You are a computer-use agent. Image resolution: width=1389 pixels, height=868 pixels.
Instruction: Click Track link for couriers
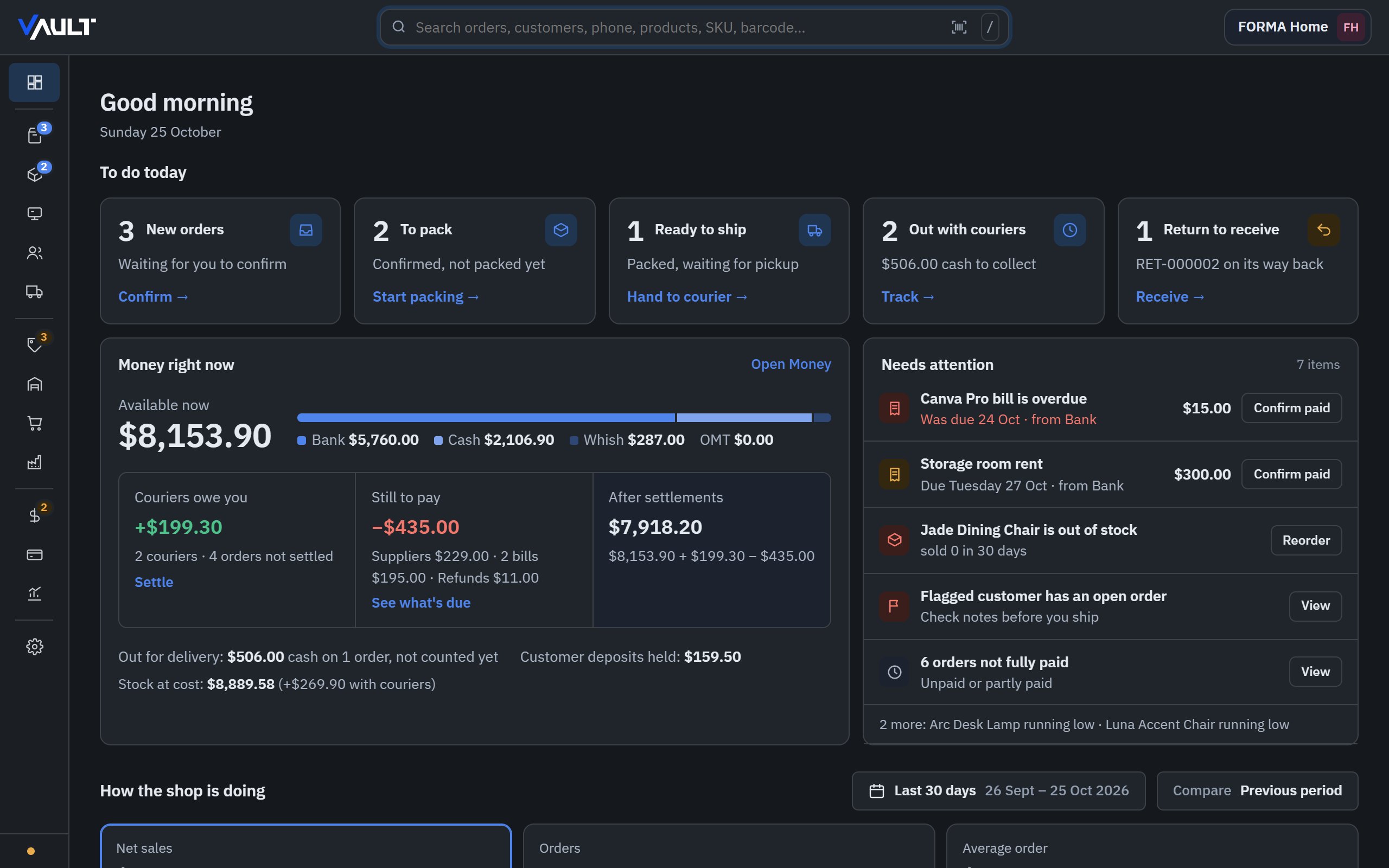pos(907,297)
